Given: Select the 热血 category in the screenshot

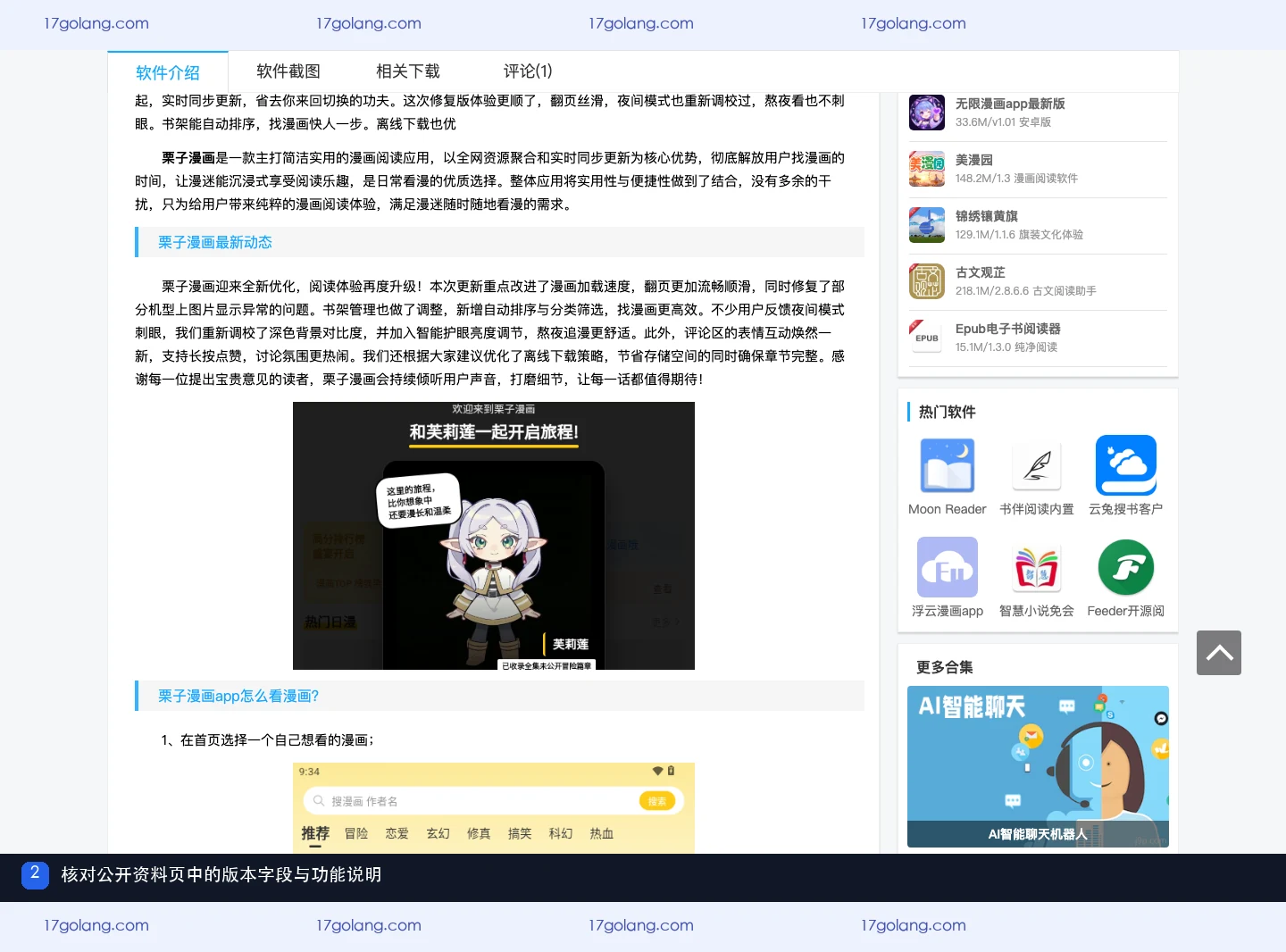Looking at the screenshot, I should point(602,833).
